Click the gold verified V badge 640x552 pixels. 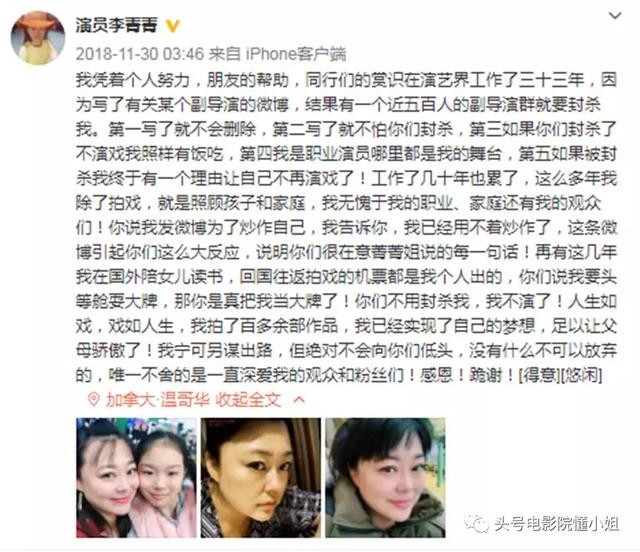coord(172,26)
